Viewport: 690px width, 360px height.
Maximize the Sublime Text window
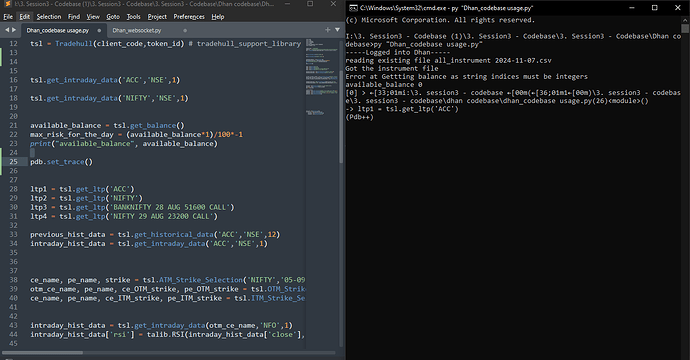point(310,4)
